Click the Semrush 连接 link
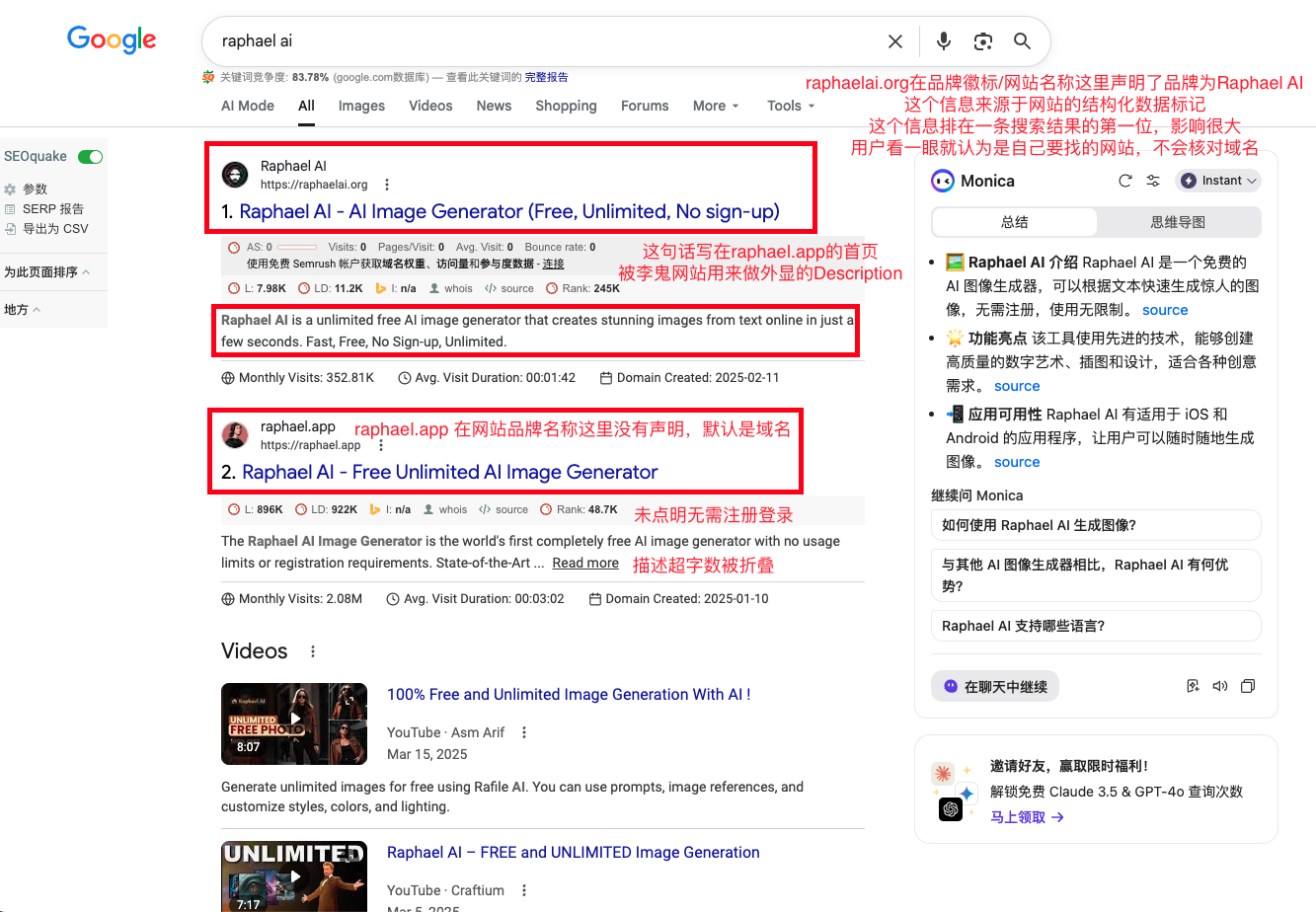This screenshot has height=912, width=1316. coord(553,264)
